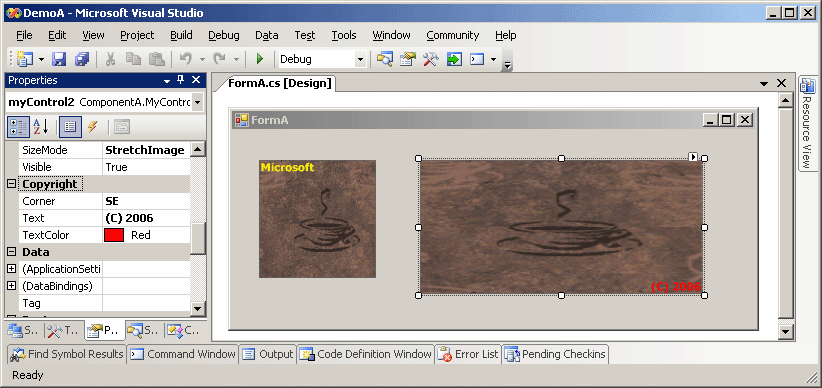Sort properties alphabetically with the A-Z icon
Image resolution: width=822 pixels, height=388 pixels.
tap(41, 126)
